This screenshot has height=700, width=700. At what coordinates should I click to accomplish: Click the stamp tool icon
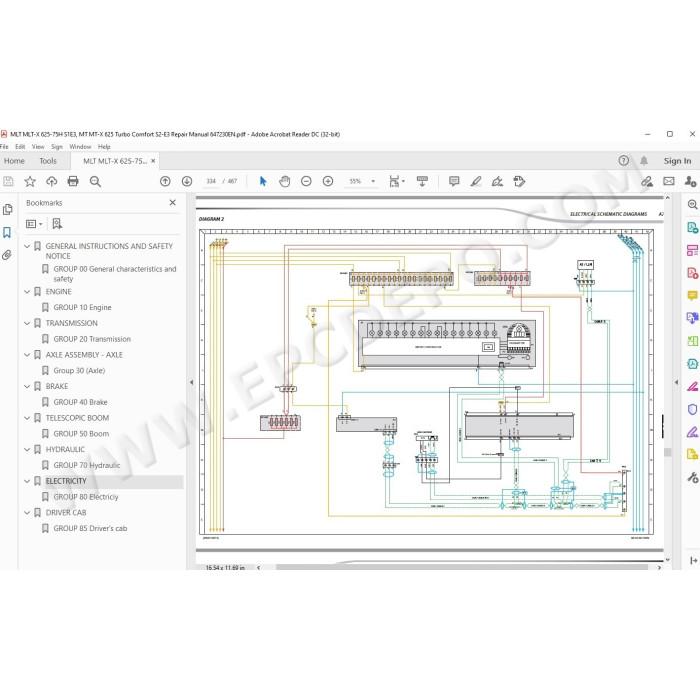point(519,181)
